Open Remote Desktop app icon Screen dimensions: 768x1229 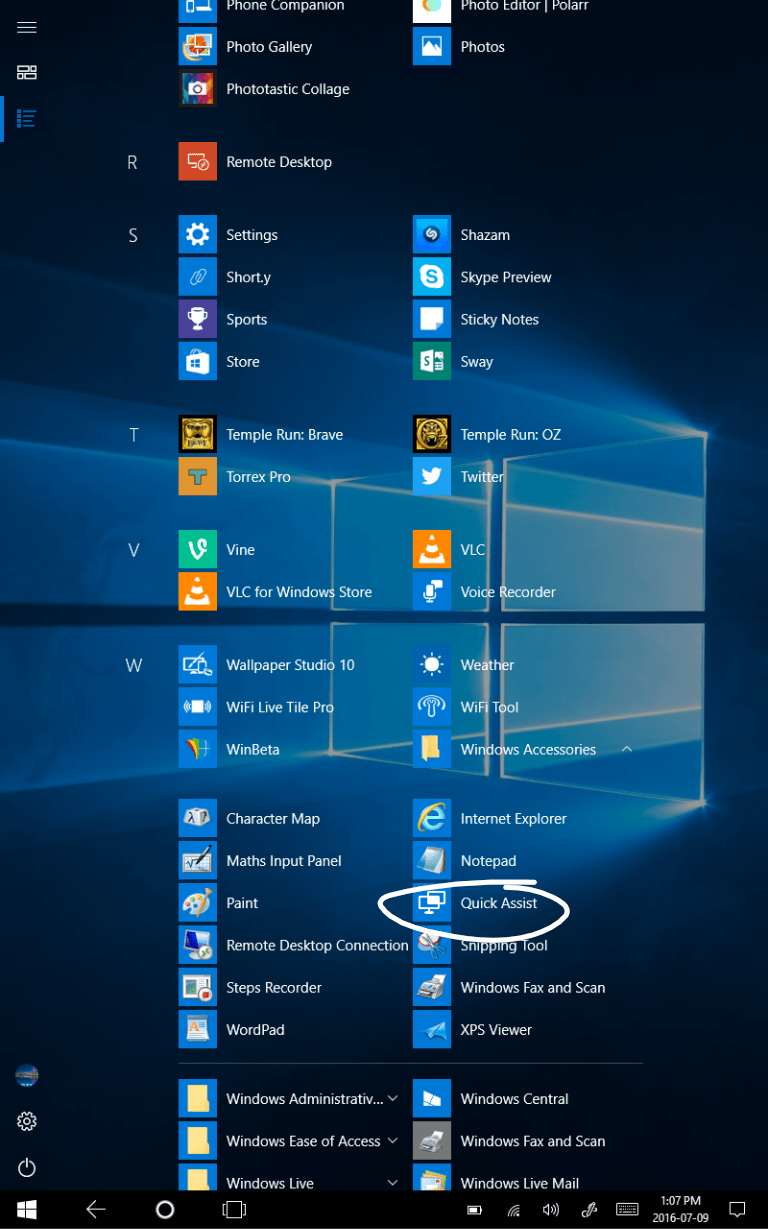click(x=198, y=161)
